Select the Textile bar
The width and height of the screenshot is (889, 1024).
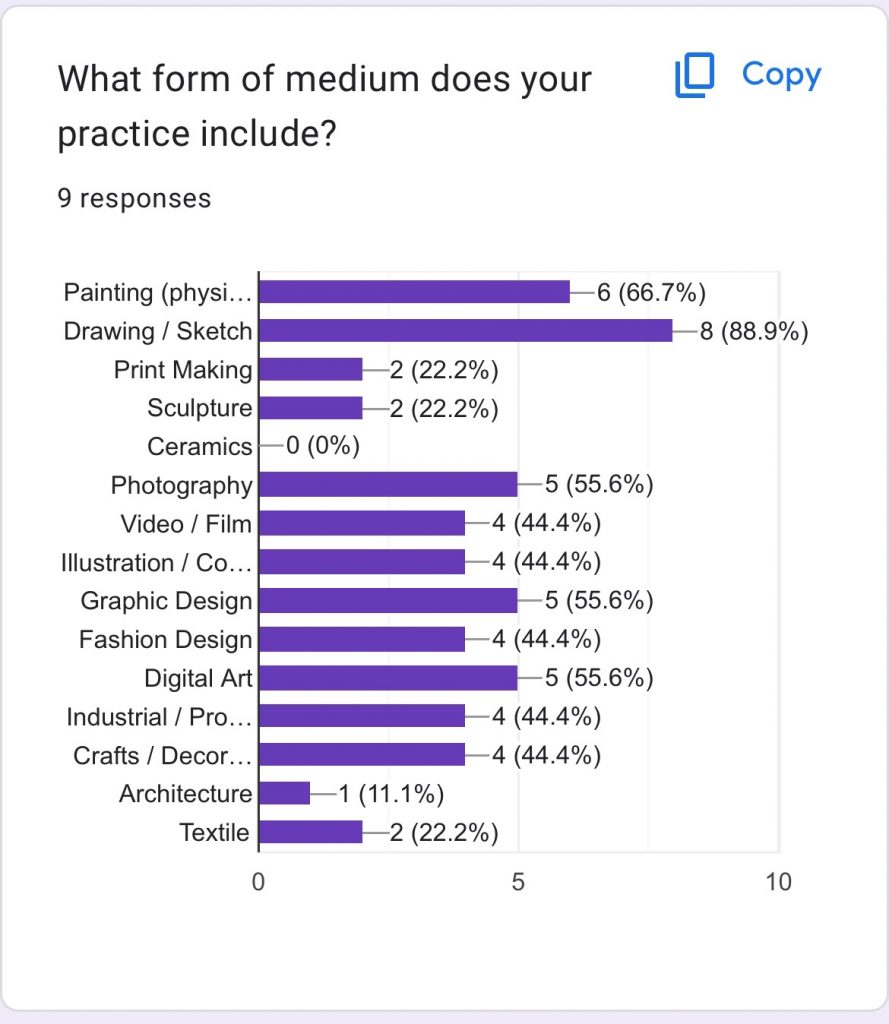point(310,832)
